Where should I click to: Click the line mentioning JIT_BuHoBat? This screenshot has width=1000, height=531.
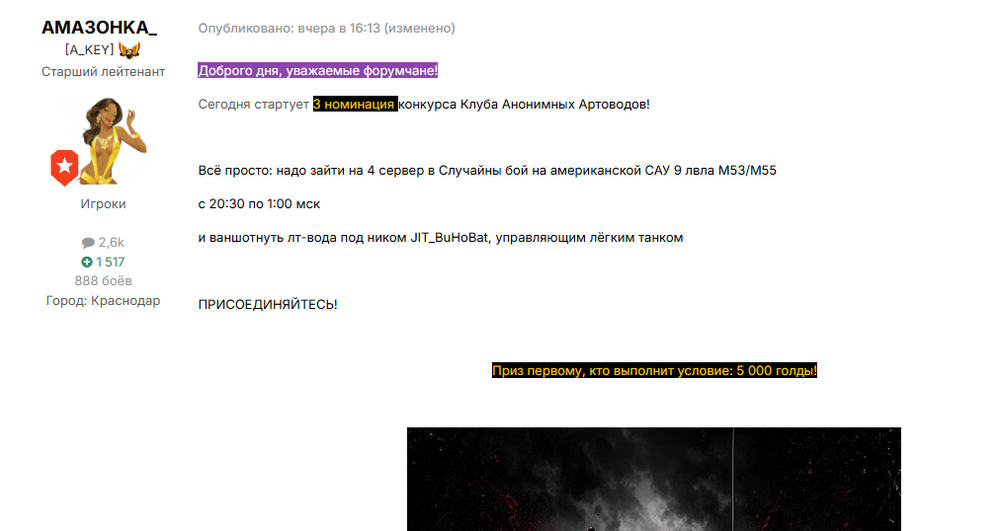[441, 238]
